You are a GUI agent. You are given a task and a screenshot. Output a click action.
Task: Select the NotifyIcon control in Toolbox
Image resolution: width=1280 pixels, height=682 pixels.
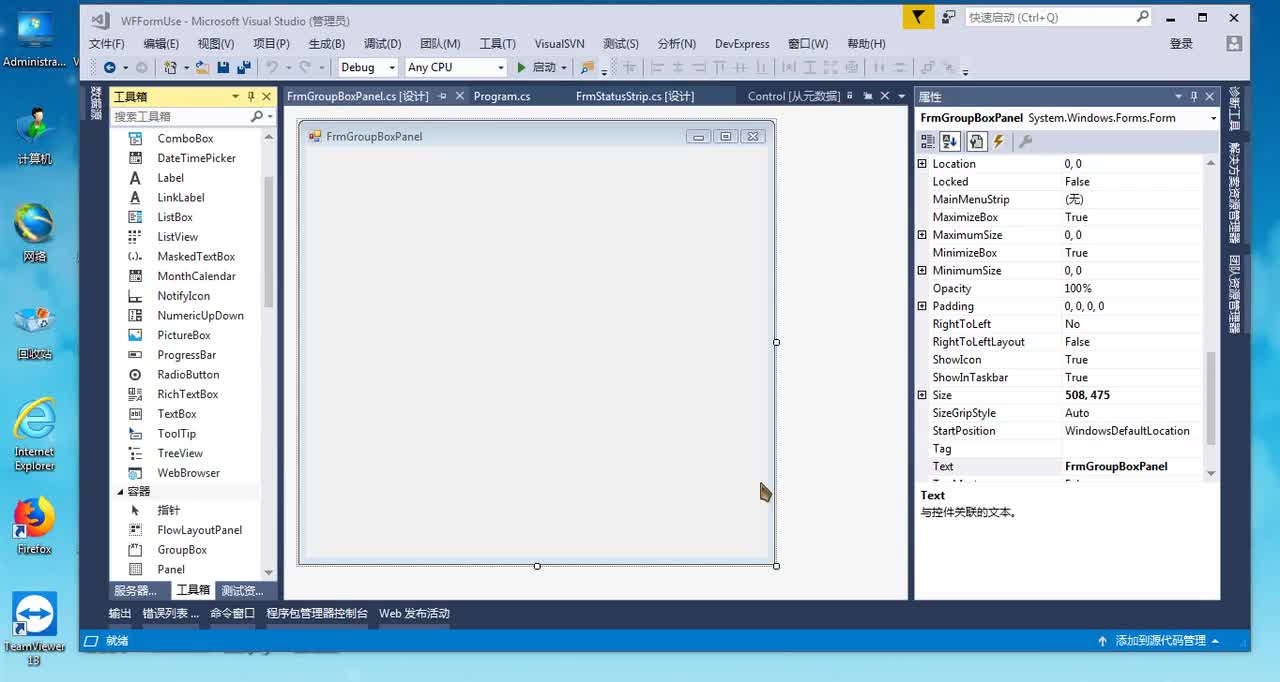[183, 296]
